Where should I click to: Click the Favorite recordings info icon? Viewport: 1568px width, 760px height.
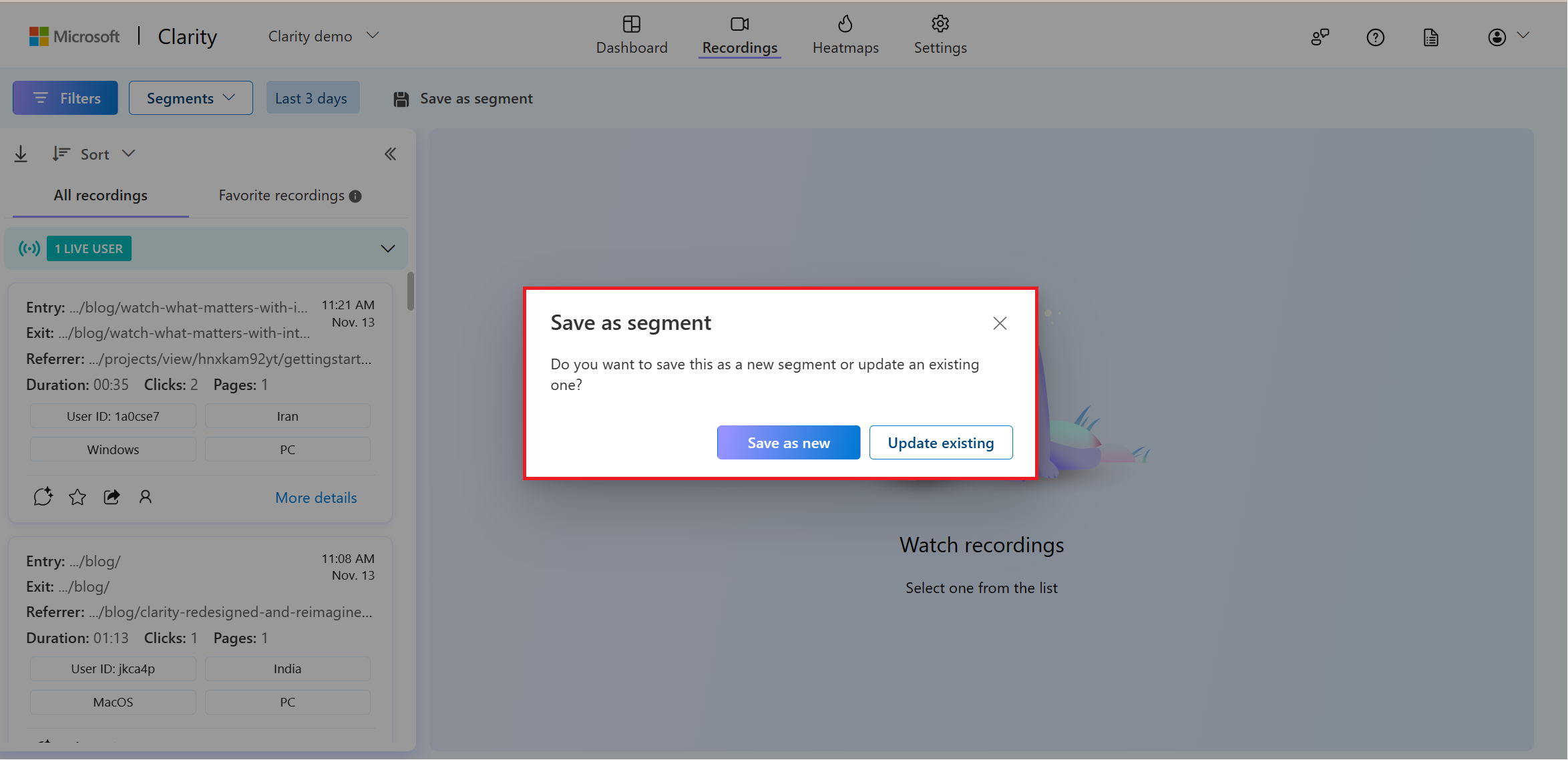(x=355, y=196)
